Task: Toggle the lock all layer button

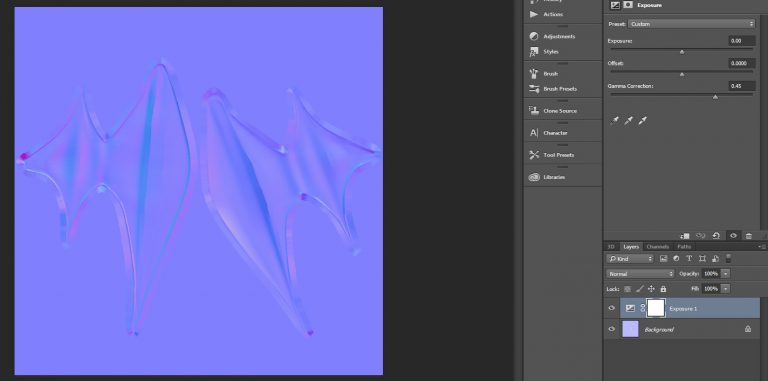Action: pos(663,289)
